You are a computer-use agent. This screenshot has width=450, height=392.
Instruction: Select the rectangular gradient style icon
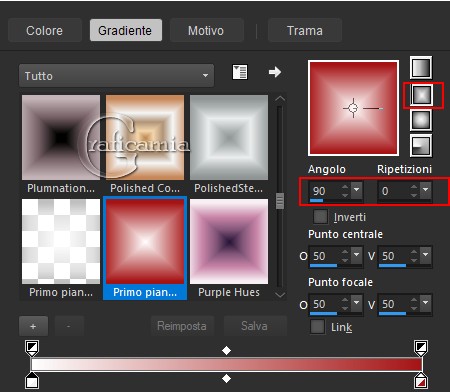[421, 95]
